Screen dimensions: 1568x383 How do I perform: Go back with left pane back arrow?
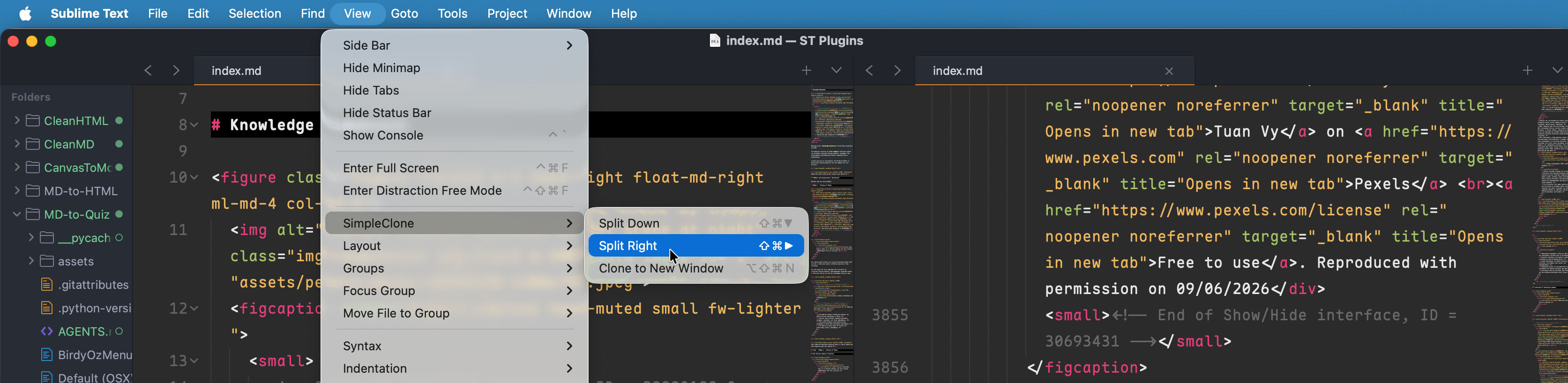148,71
